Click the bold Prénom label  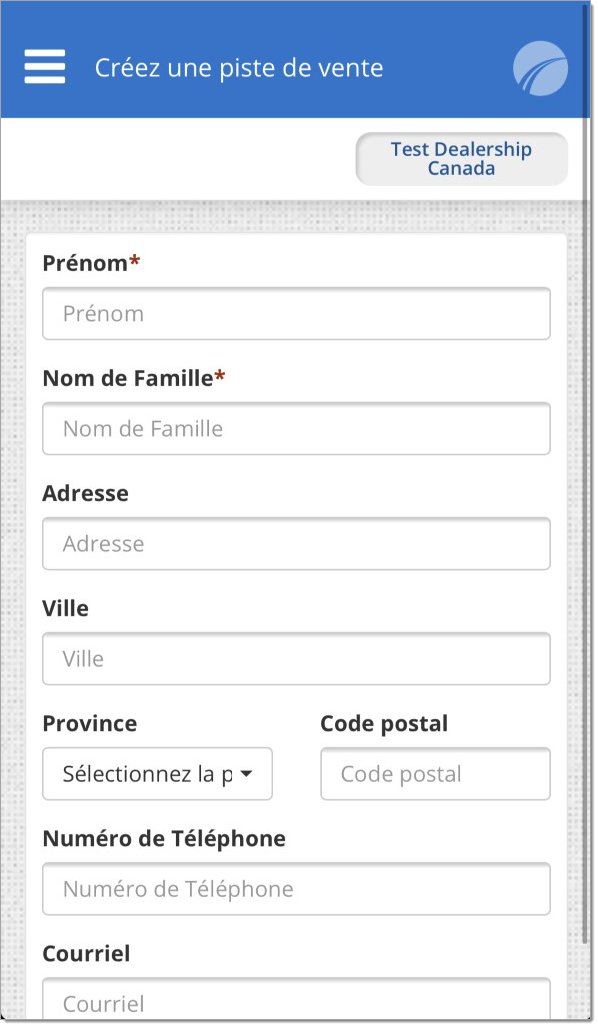85,263
